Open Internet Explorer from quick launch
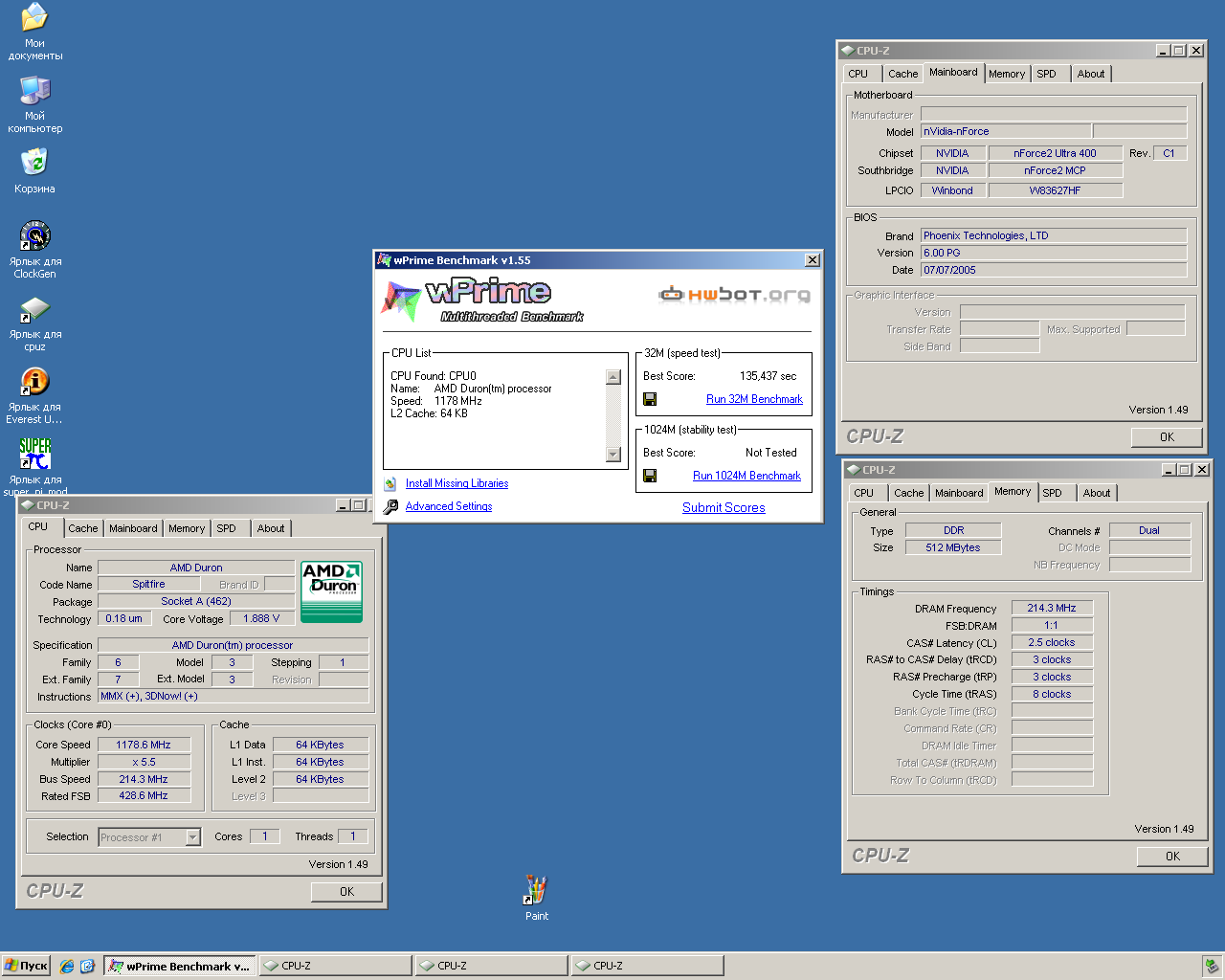 [66, 967]
